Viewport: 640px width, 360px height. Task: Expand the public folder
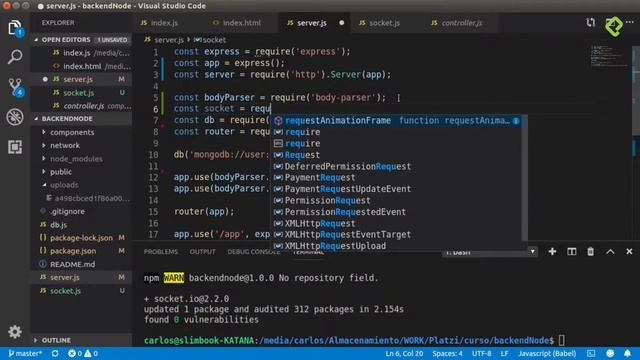coord(61,172)
